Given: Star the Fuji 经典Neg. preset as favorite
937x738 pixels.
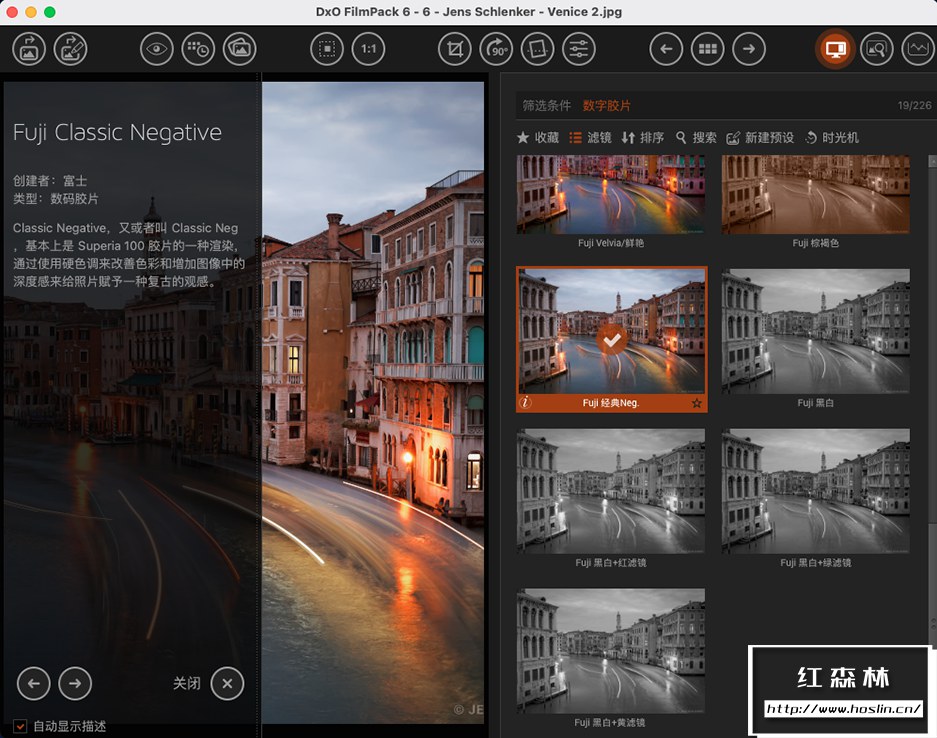Looking at the screenshot, I should (x=697, y=403).
